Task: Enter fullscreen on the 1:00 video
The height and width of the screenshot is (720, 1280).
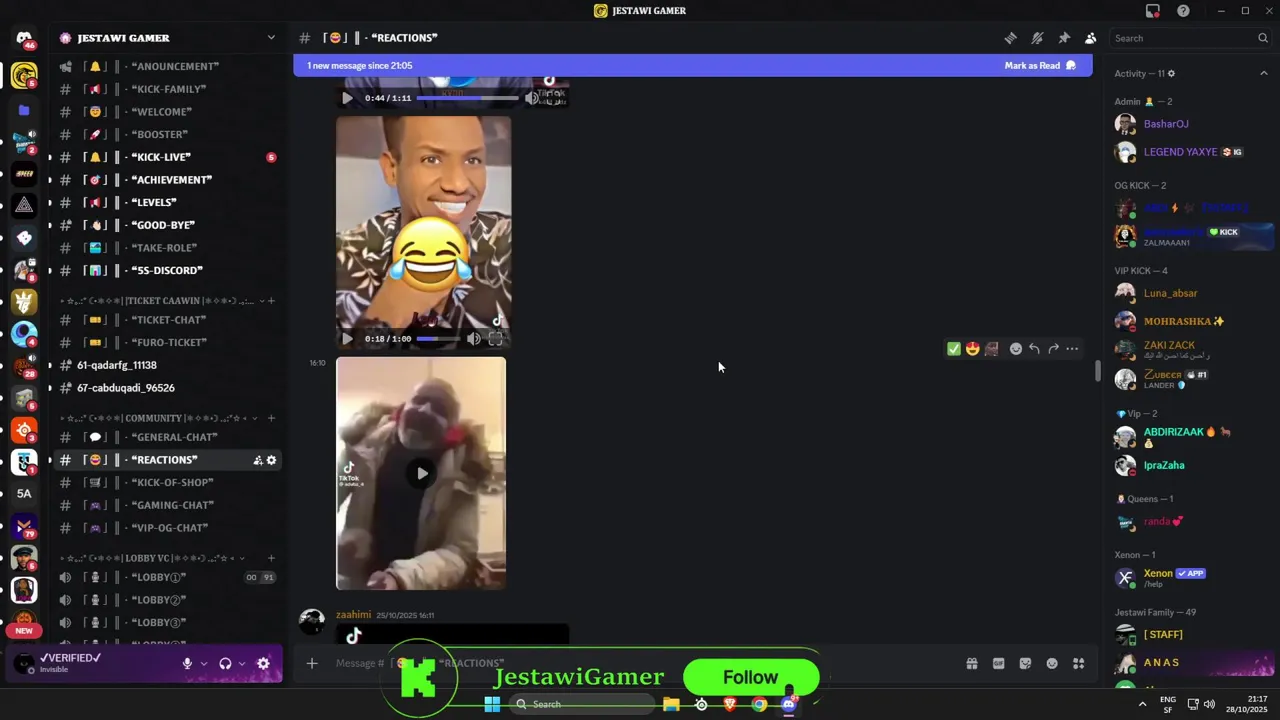Action: pyautogui.click(x=495, y=339)
